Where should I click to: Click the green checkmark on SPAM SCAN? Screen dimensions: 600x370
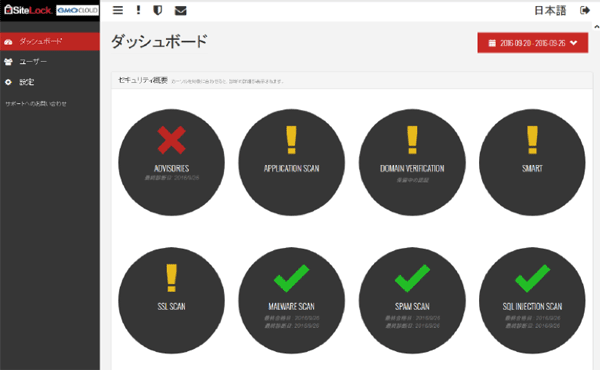coord(412,278)
